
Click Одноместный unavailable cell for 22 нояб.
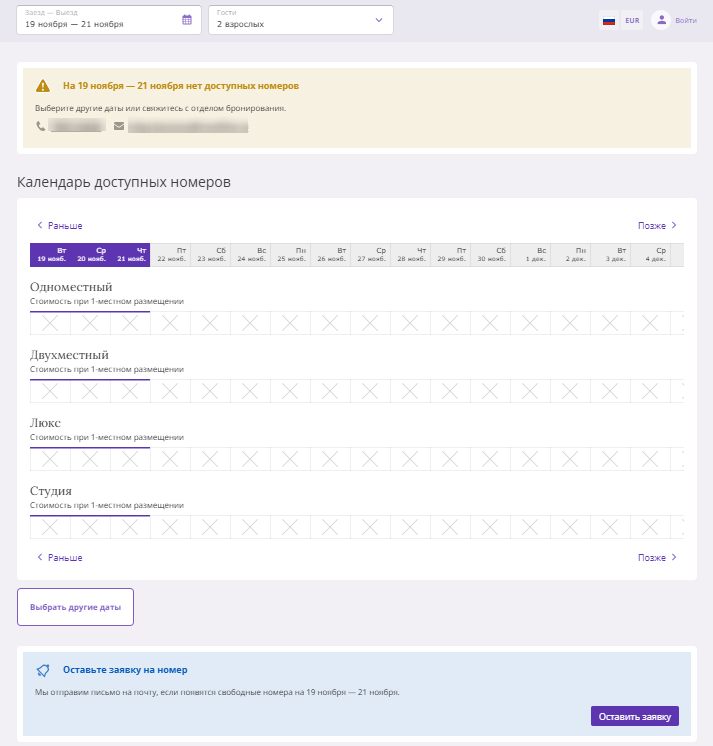point(170,323)
